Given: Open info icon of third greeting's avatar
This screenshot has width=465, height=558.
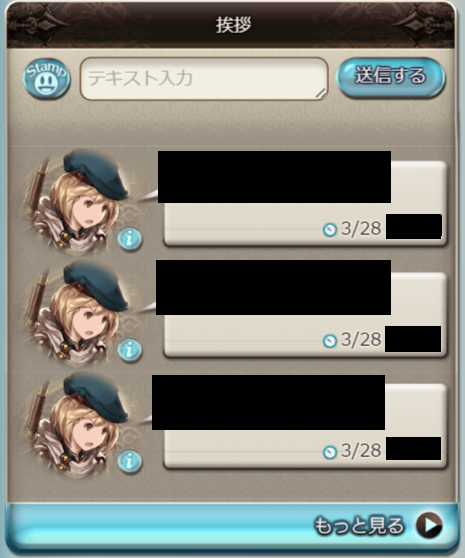Looking at the screenshot, I should click(x=130, y=462).
